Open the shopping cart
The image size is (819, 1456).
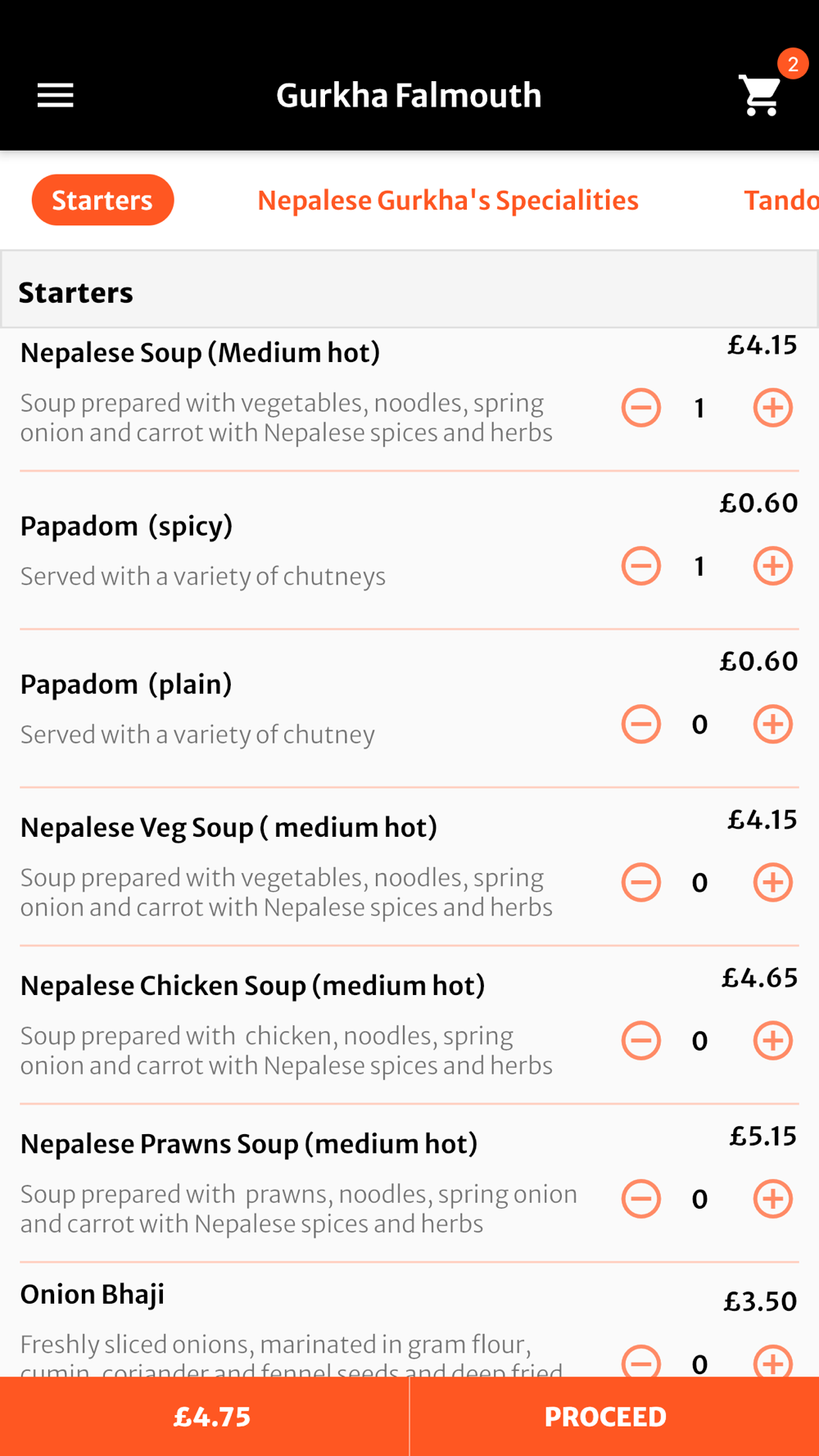[761, 95]
